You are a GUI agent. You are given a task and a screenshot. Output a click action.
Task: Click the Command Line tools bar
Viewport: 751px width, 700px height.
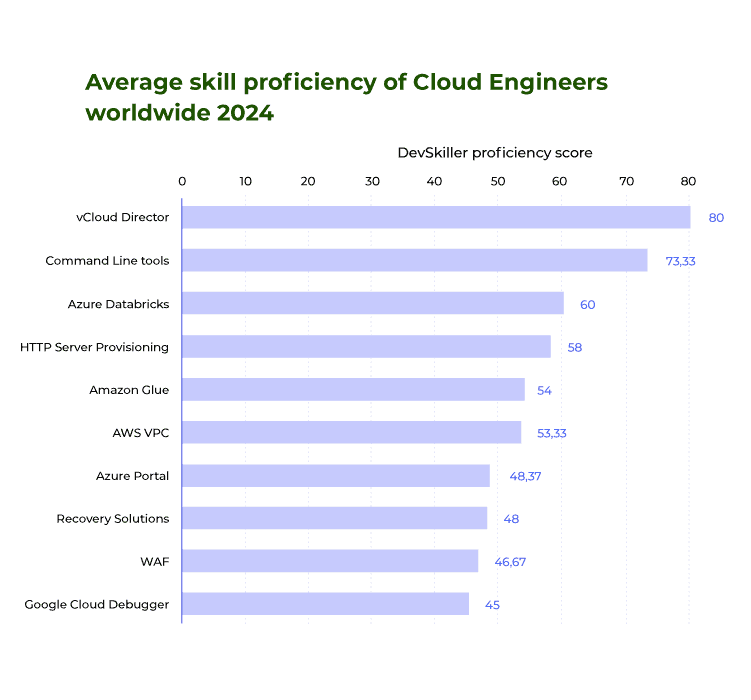pos(415,260)
